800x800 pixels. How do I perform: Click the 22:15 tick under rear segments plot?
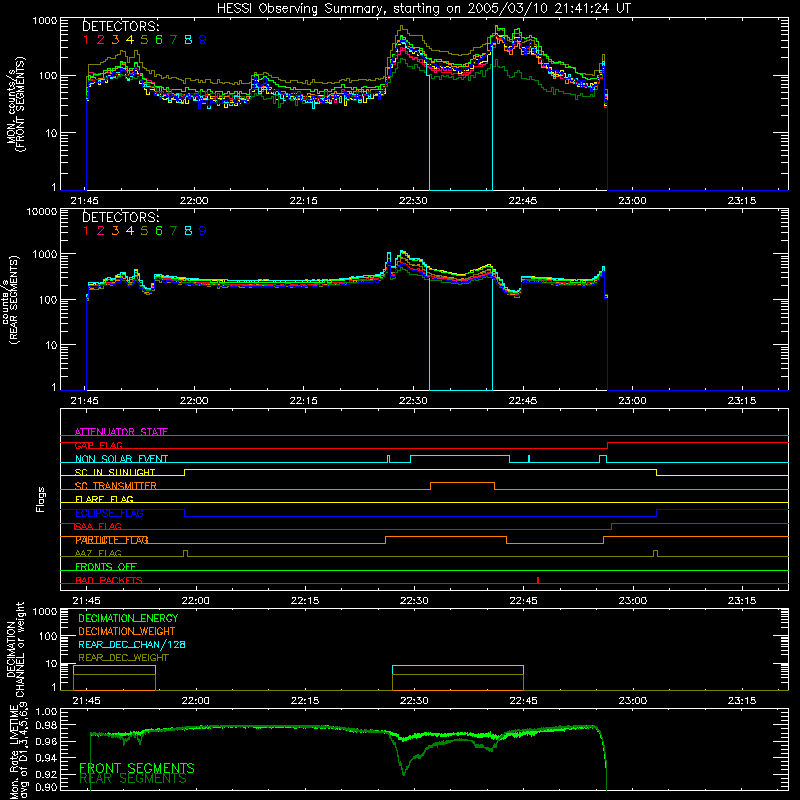304,401
